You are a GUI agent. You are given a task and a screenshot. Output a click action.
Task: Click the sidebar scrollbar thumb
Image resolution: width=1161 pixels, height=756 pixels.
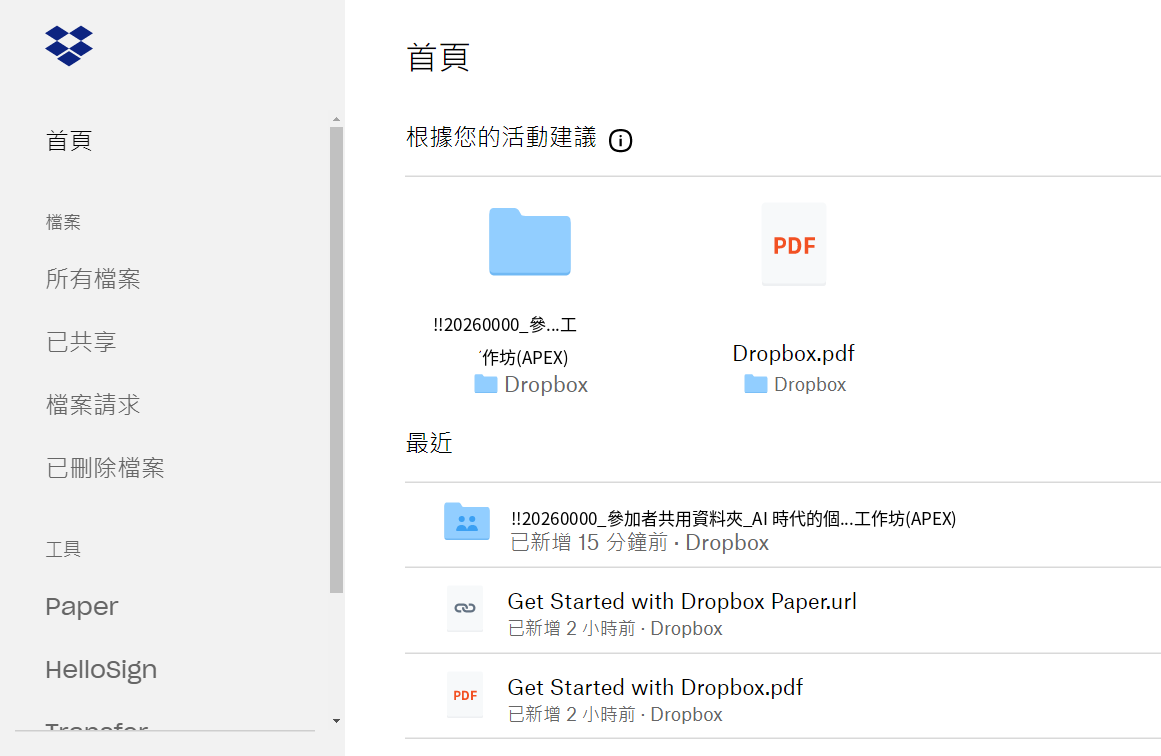point(336,360)
